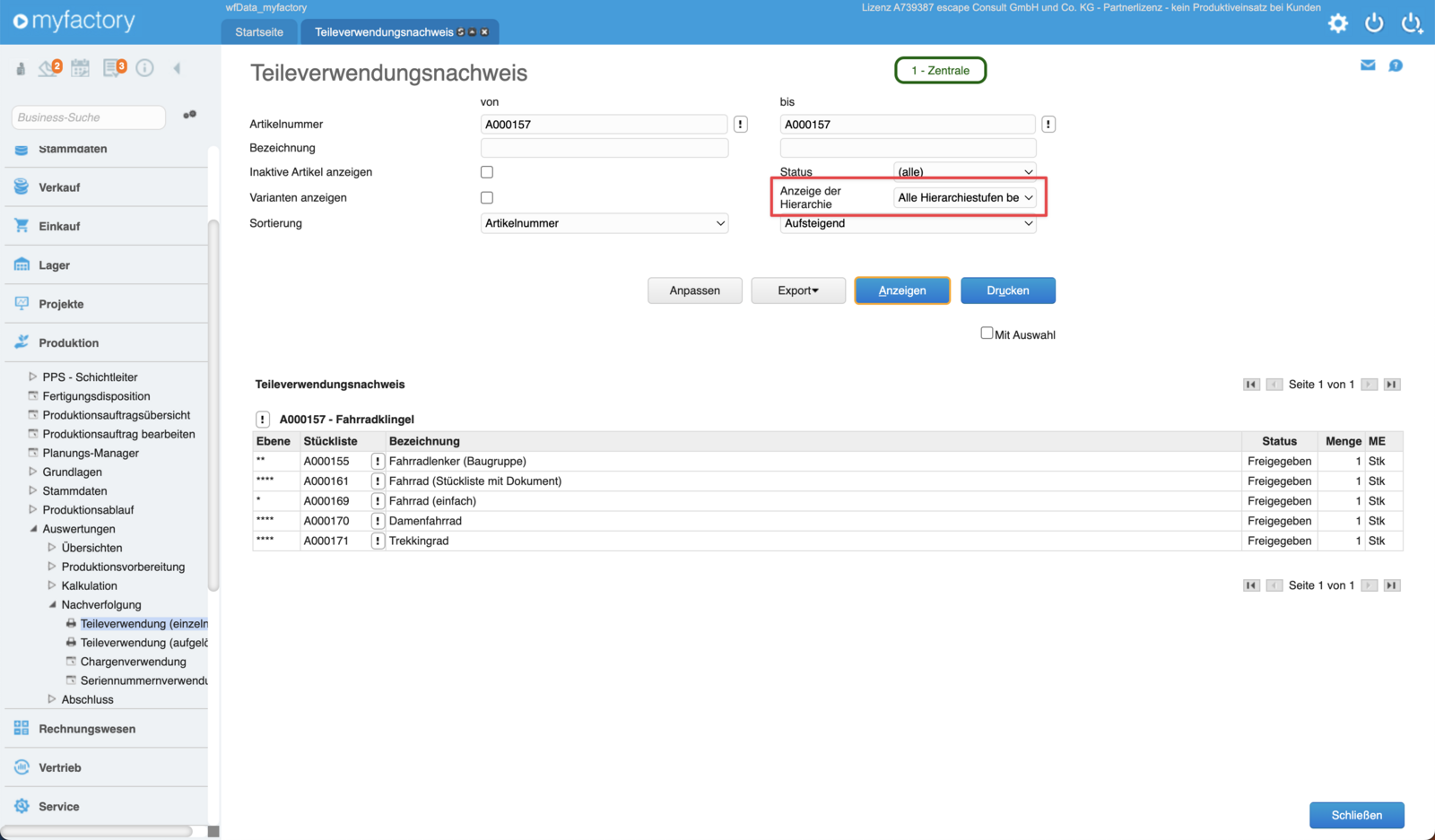The width and height of the screenshot is (1435, 840).
Task: Open the Service menu section
Action: tap(106, 807)
